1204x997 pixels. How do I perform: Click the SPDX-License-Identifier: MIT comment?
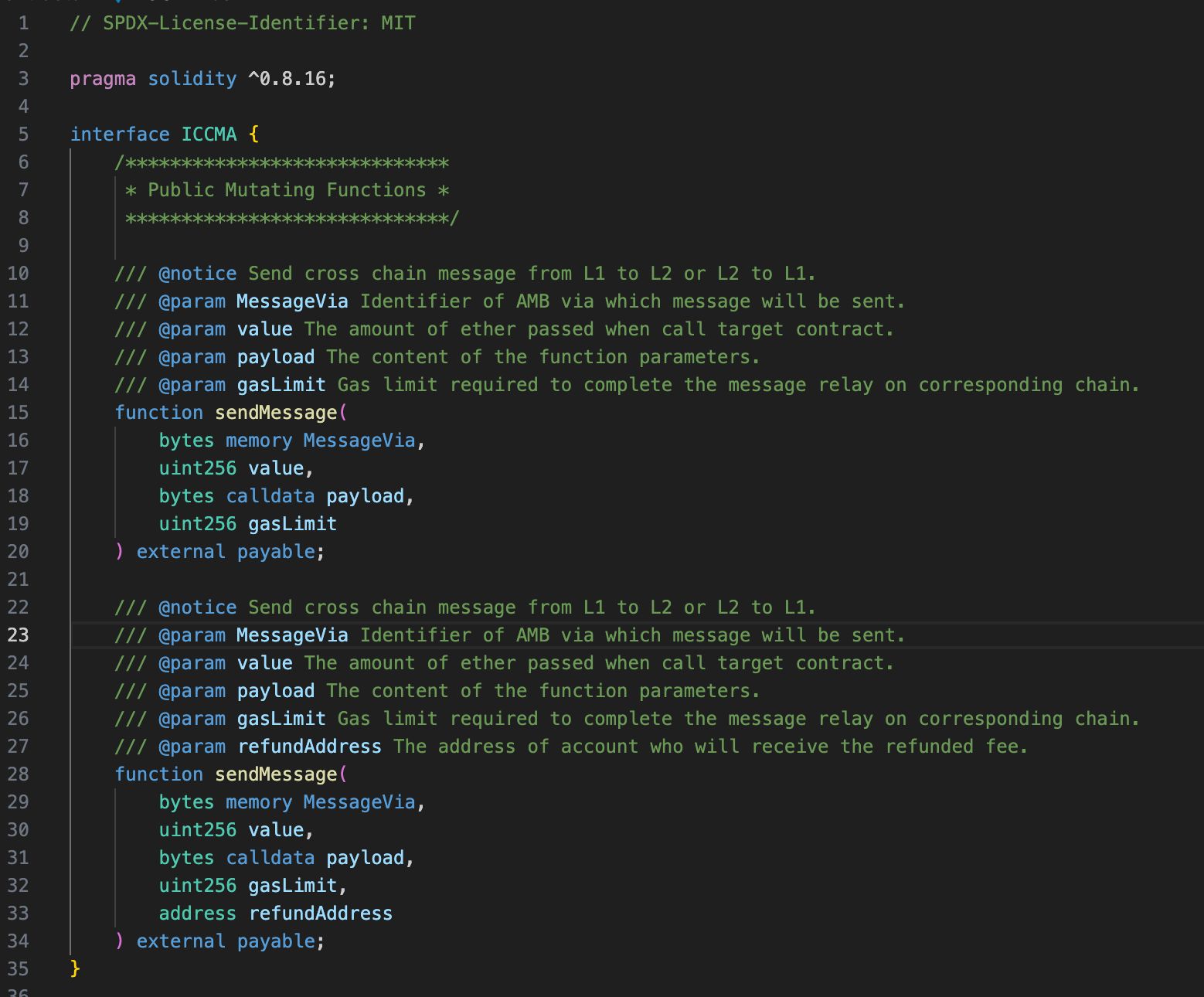[243, 23]
